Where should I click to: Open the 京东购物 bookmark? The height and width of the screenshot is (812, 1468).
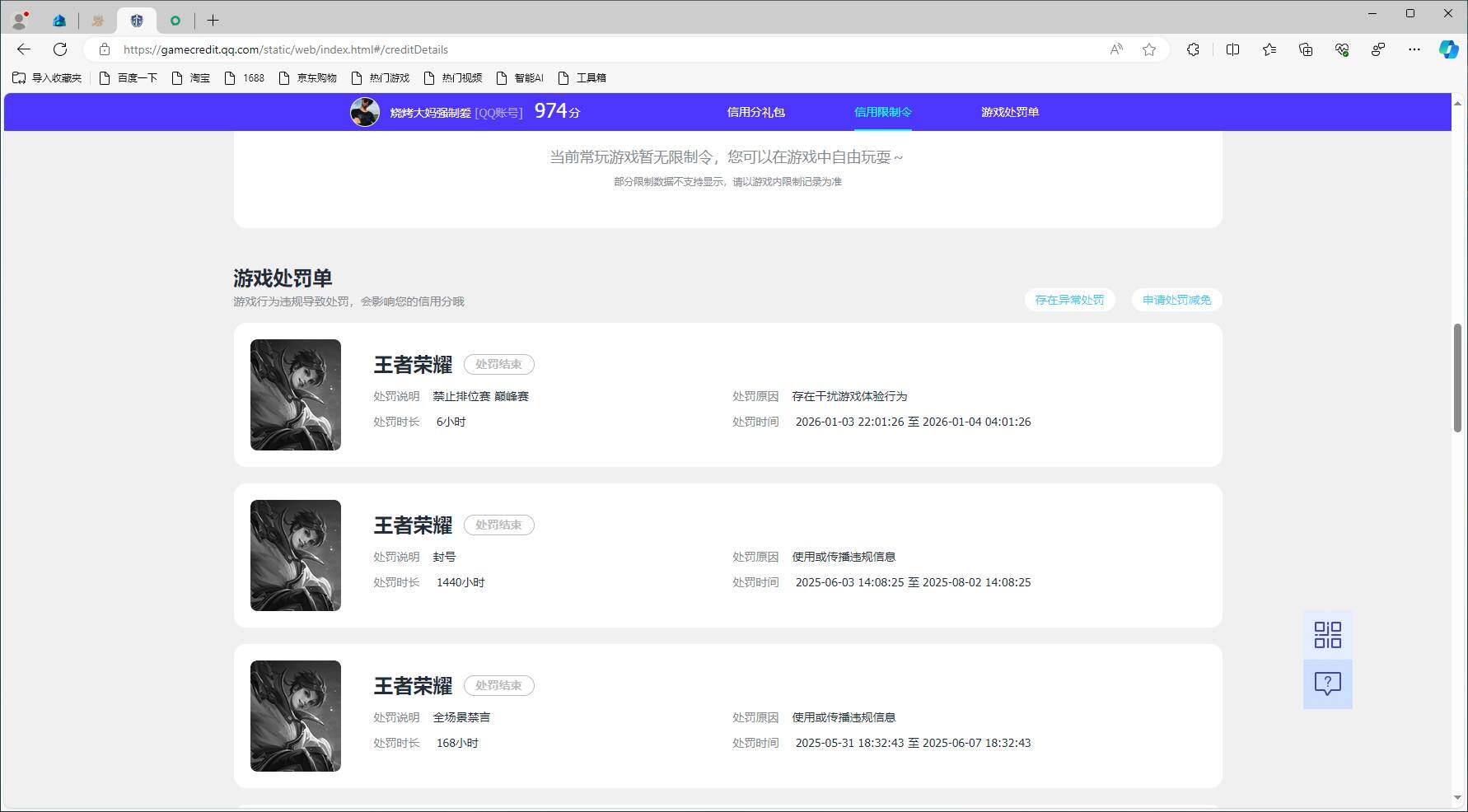[307, 77]
